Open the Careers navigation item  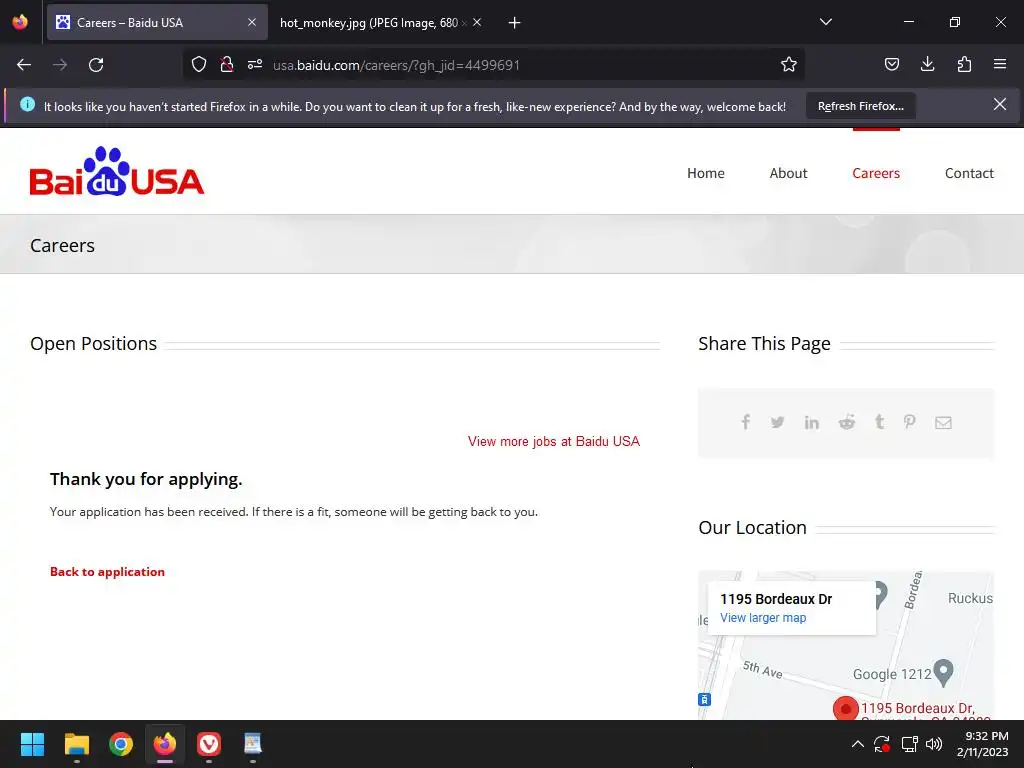(x=876, y=173)
